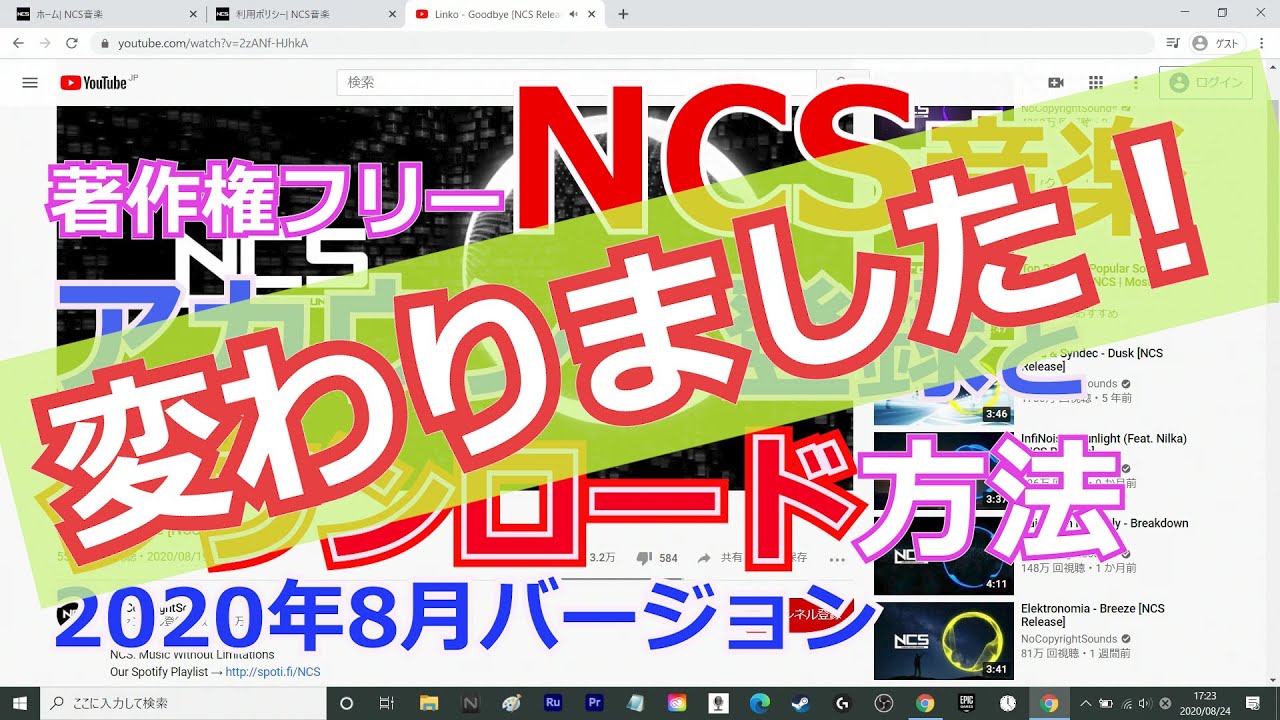Open File Explorer from the taskbar
The width and height of the screenshot is (1280, 720).
click(429, 703)
